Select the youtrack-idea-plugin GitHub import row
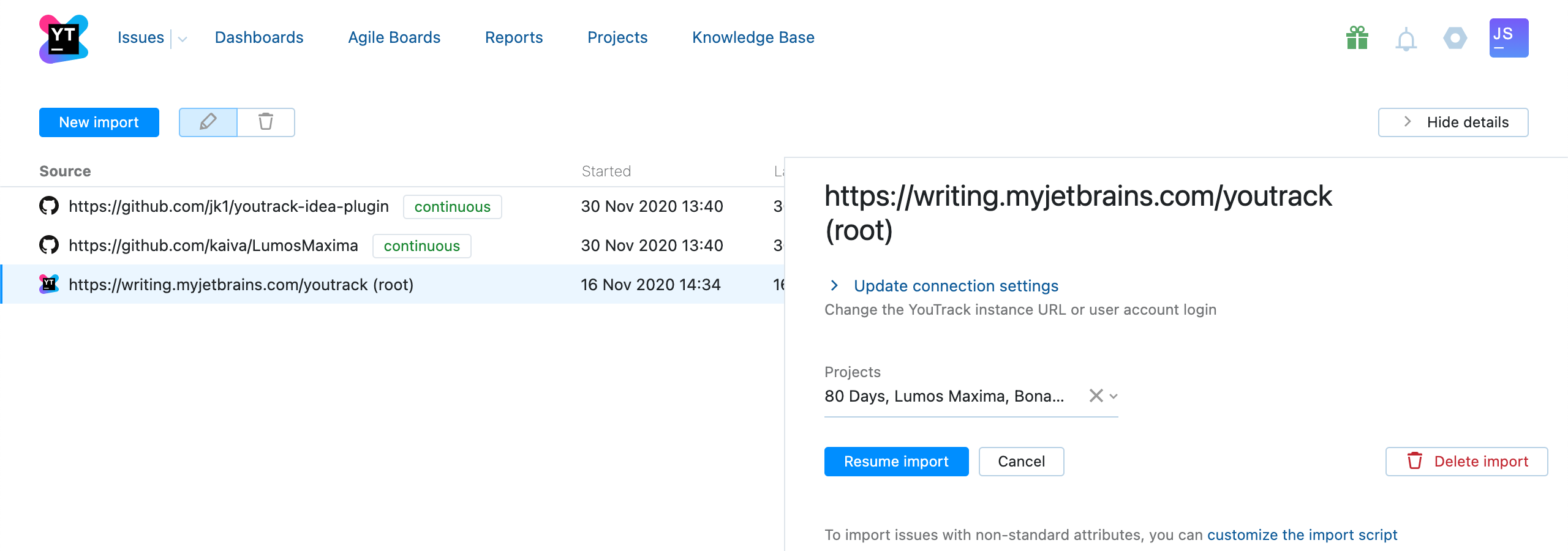The image size is (1568, 551). [228, 206]
